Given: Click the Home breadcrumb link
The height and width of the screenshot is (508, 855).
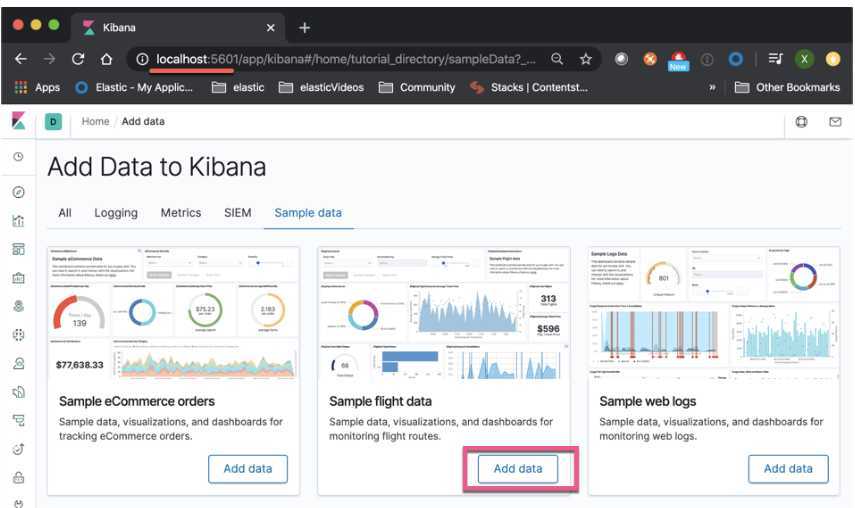Looking at the screenshot, I should click(x=95, y=122).
